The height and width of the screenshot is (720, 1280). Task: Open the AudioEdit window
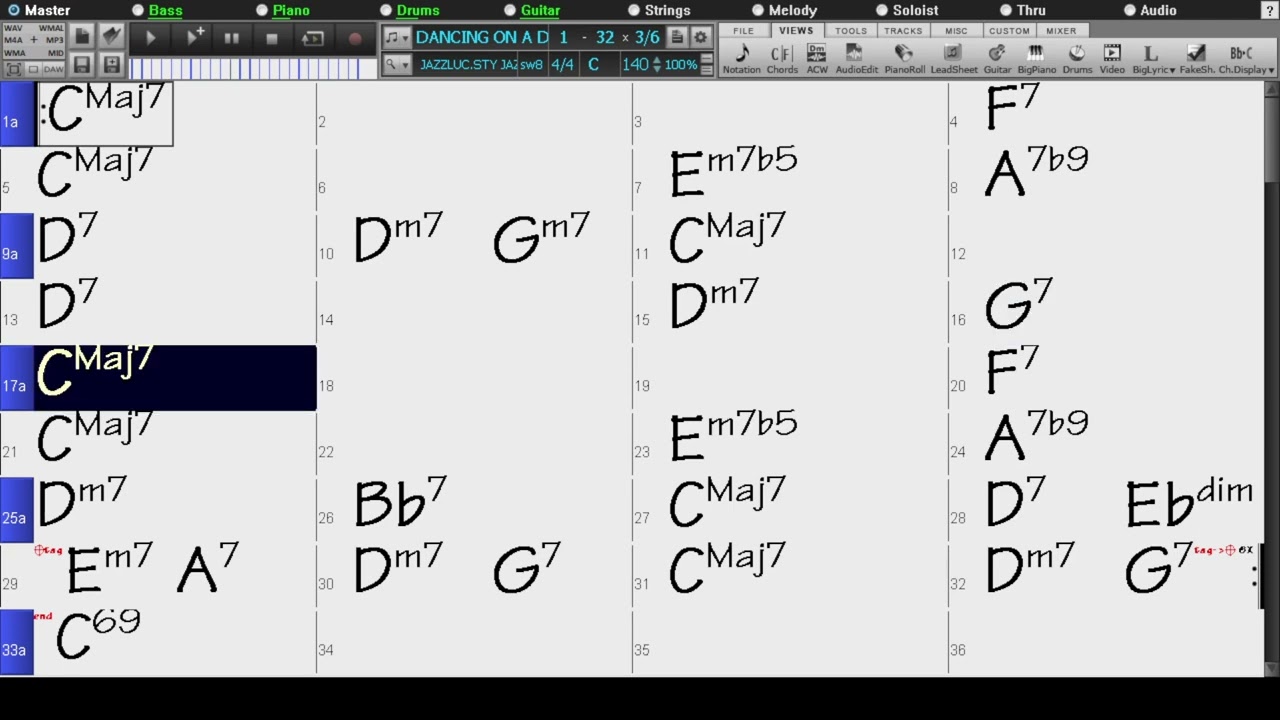pos(856,59)
